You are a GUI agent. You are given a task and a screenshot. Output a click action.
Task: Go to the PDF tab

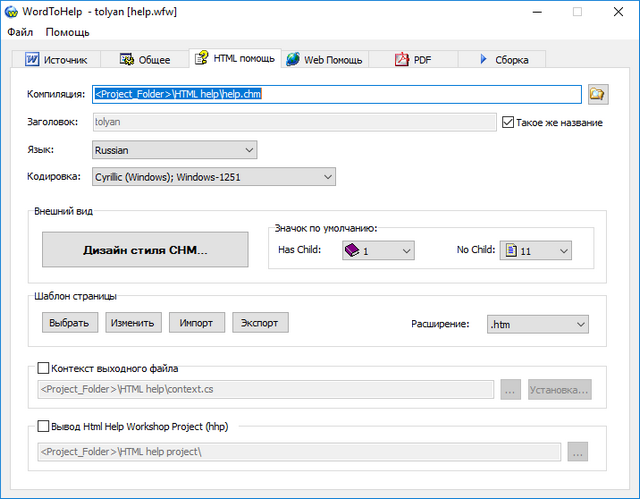(x=415, y=59)
